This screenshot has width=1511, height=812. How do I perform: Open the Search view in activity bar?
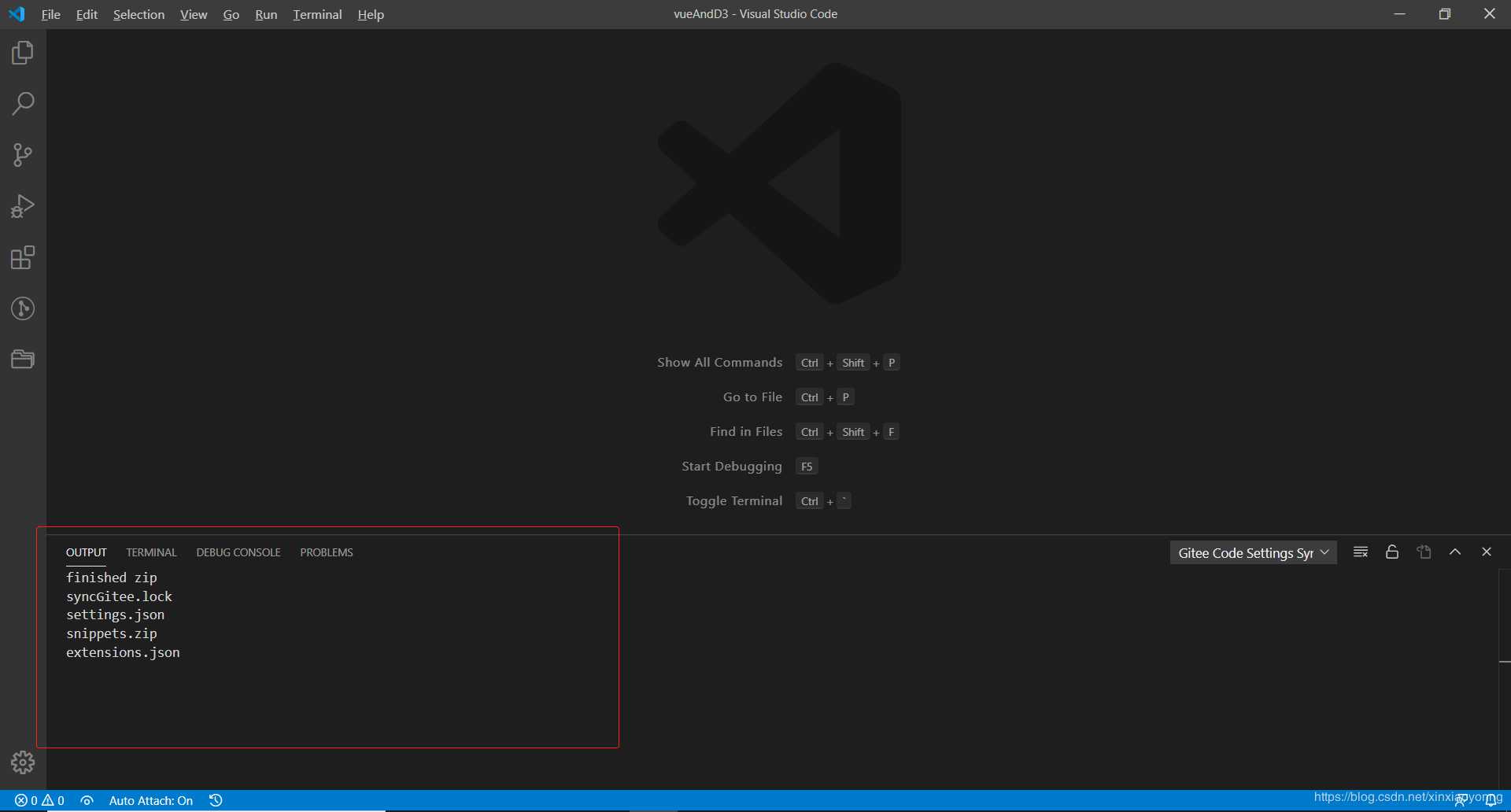point(23,104)
